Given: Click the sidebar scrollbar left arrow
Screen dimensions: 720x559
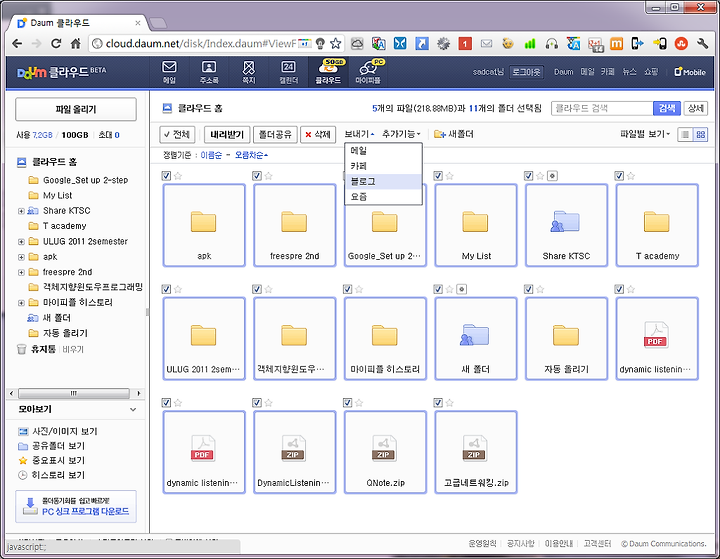Looking at the screenshot, I should pos(12,394).
